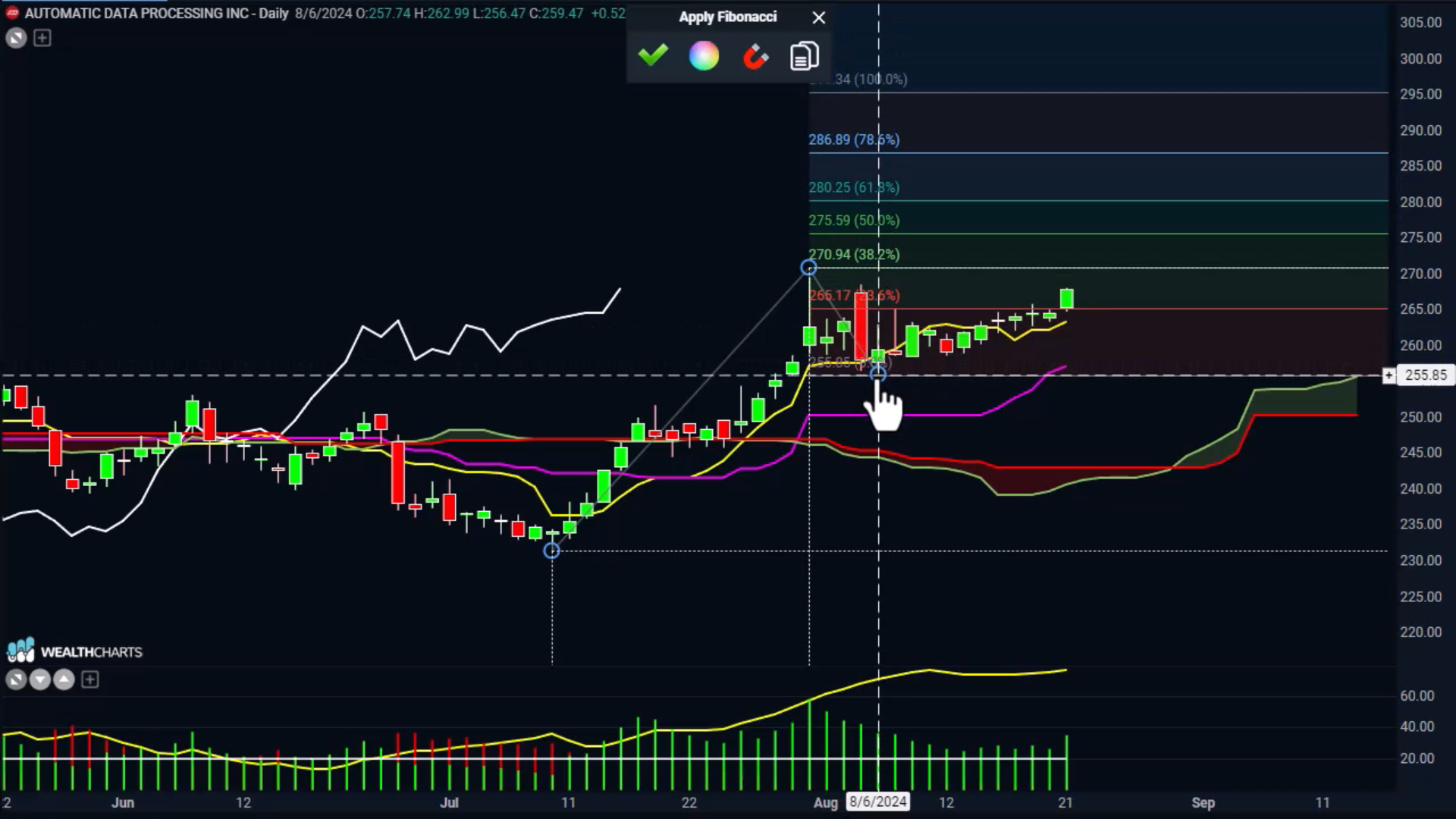Screen dimensions: 1456x819
Task: Click the ADP ticker logo icon
Action: tap(12, 13)
